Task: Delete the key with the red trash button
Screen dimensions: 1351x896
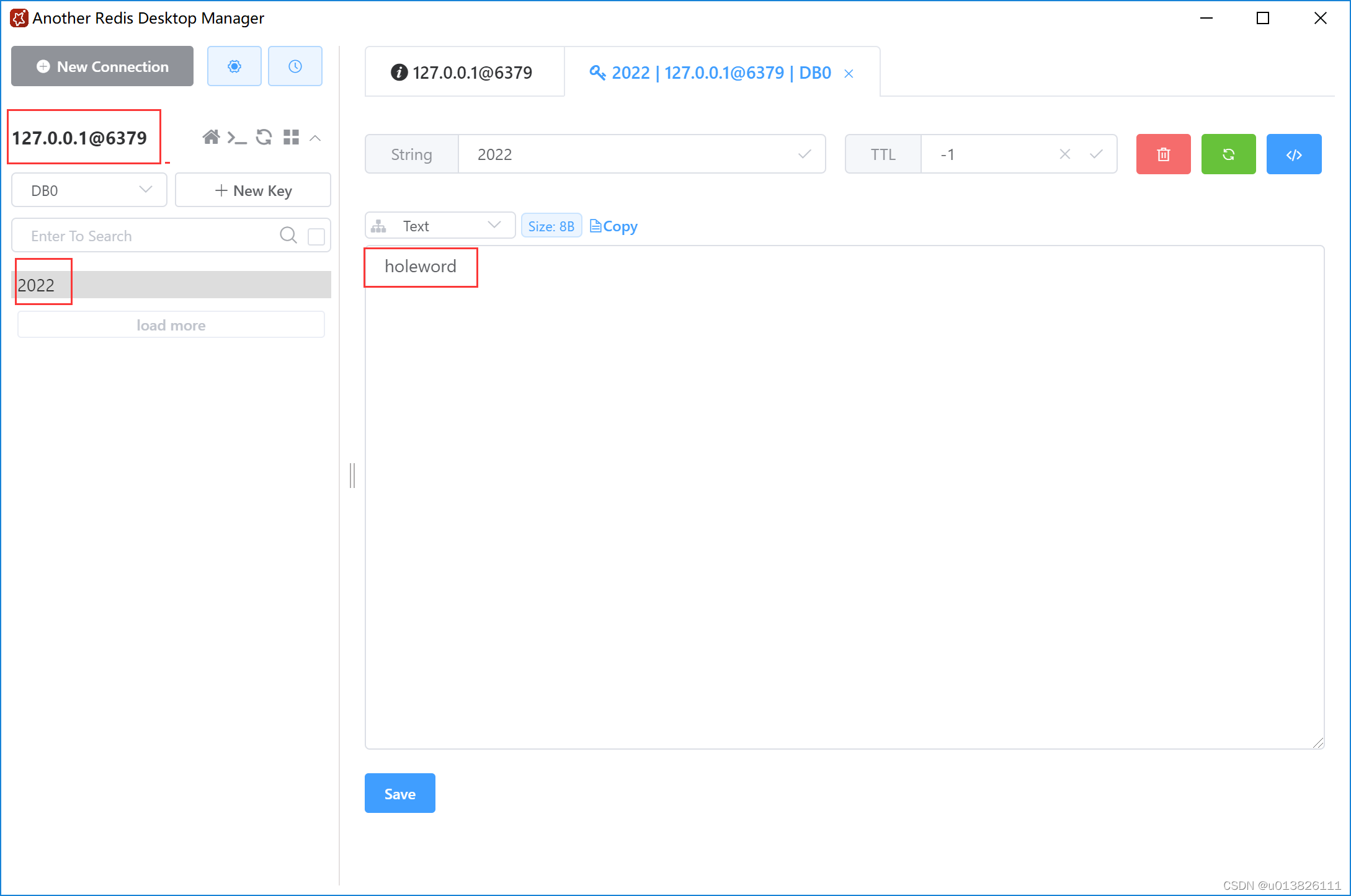Action: click(x=1163, y=154)
